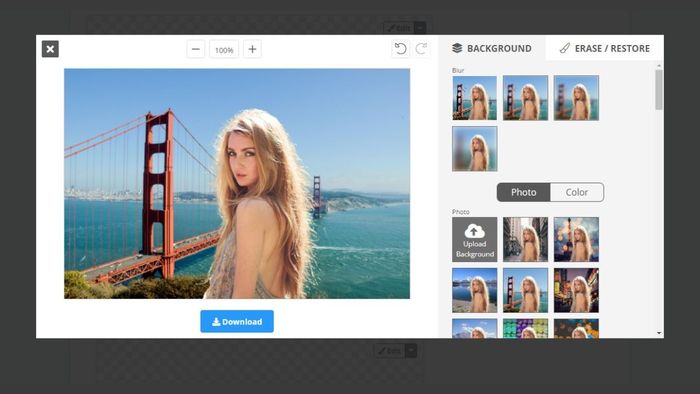The width and height of the screenshot is (700, 394).
Task: Switch to Color background mode
Action: pyautogui.click(x=577, y=192)
